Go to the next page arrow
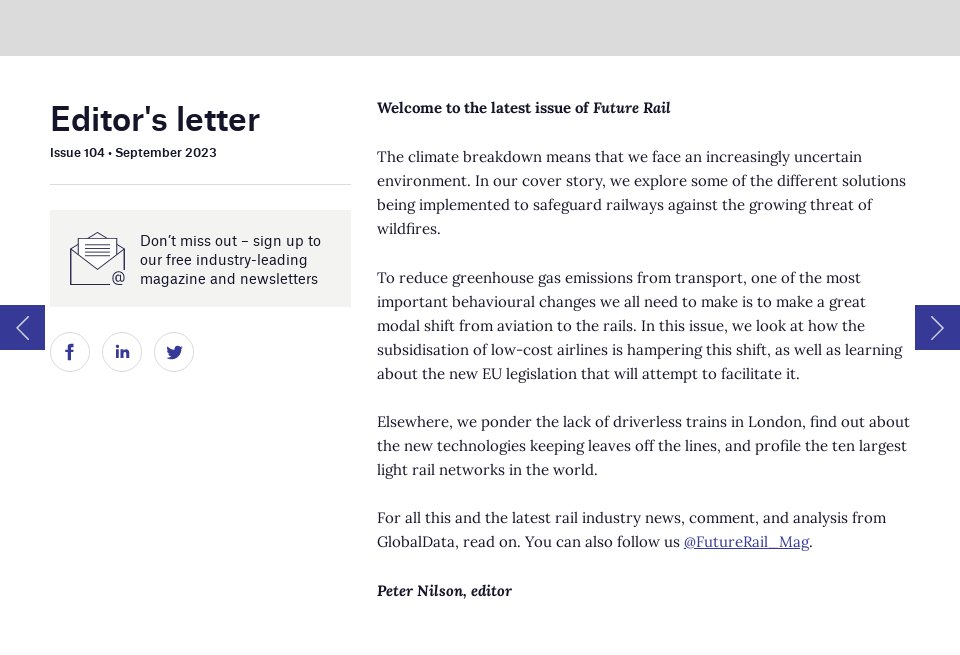 point(937,327)
